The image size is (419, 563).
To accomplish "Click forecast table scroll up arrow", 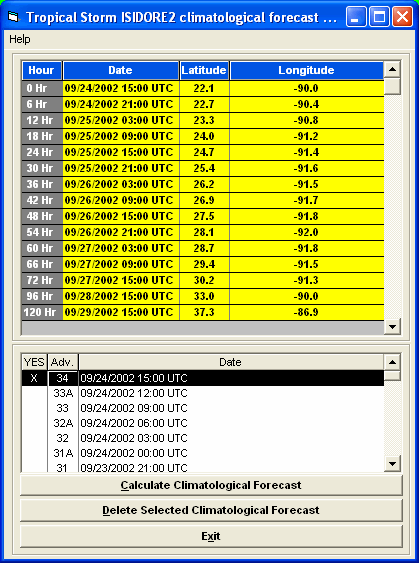I will pyautogui.click(x=392, y=69).
